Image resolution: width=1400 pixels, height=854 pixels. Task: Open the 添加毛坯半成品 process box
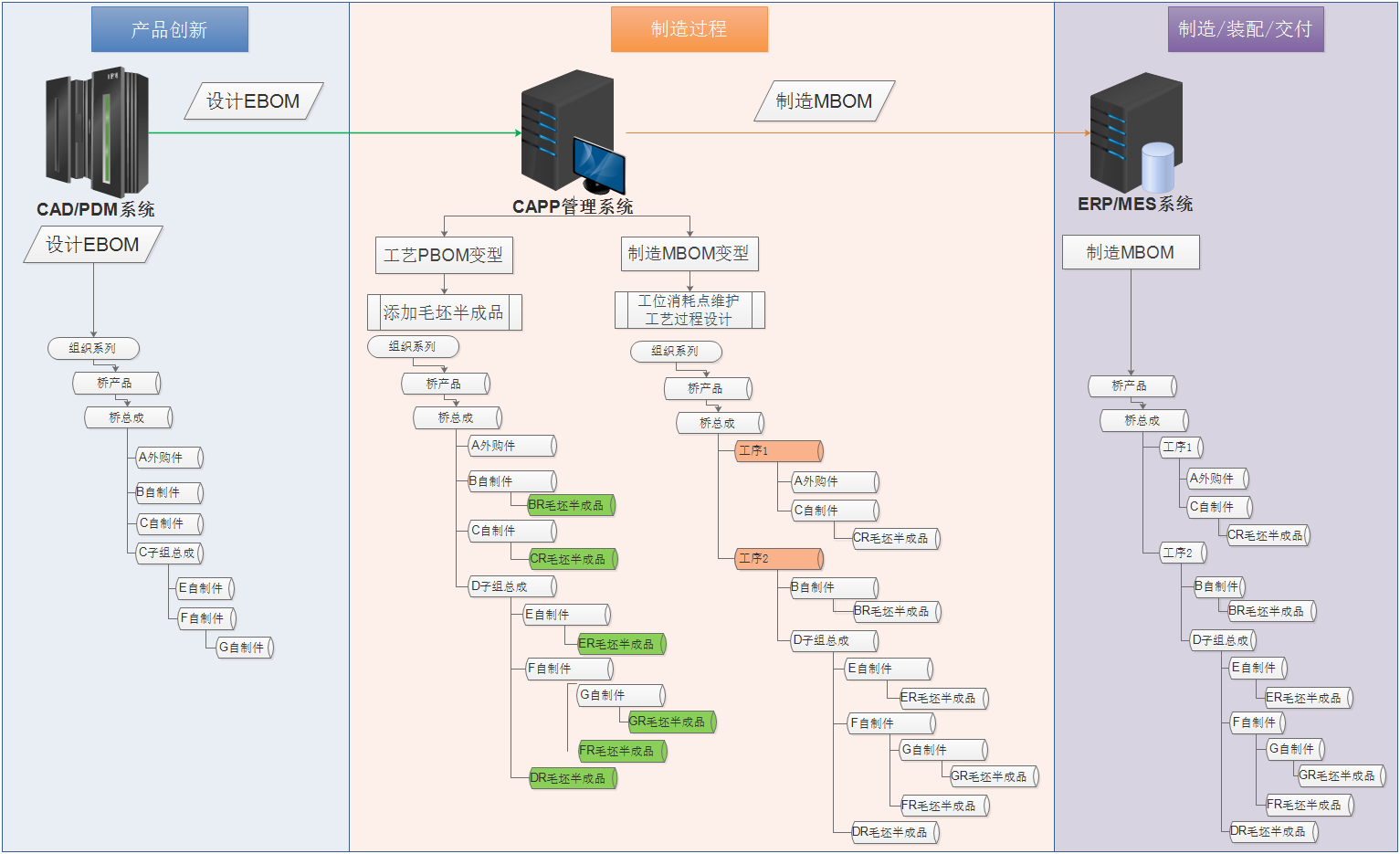point(444,312)
